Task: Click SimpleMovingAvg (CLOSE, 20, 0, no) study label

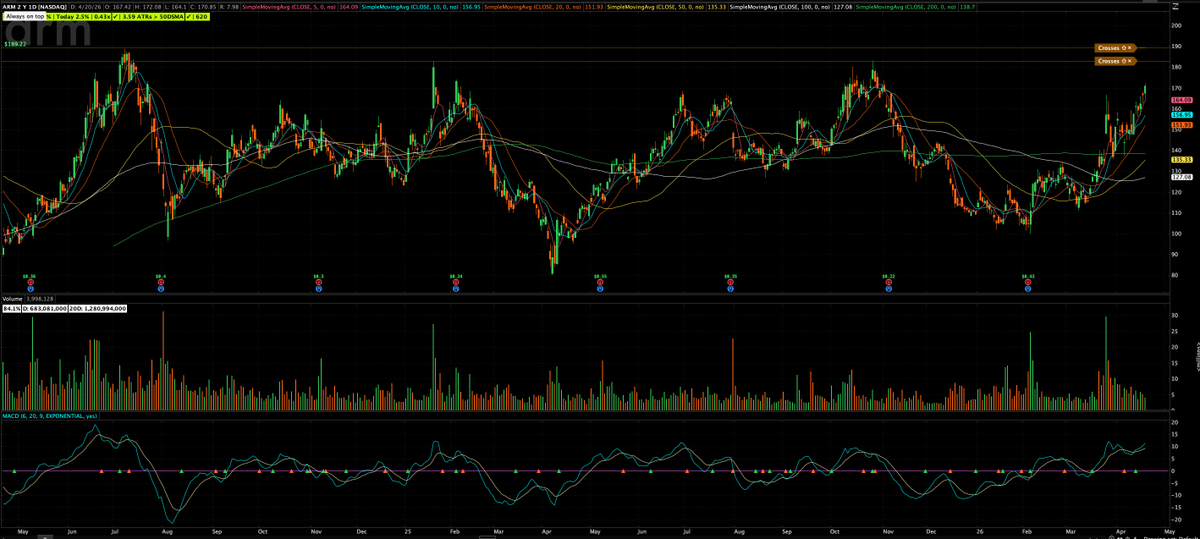Action: pyautogui.click(x=532, y=7)
